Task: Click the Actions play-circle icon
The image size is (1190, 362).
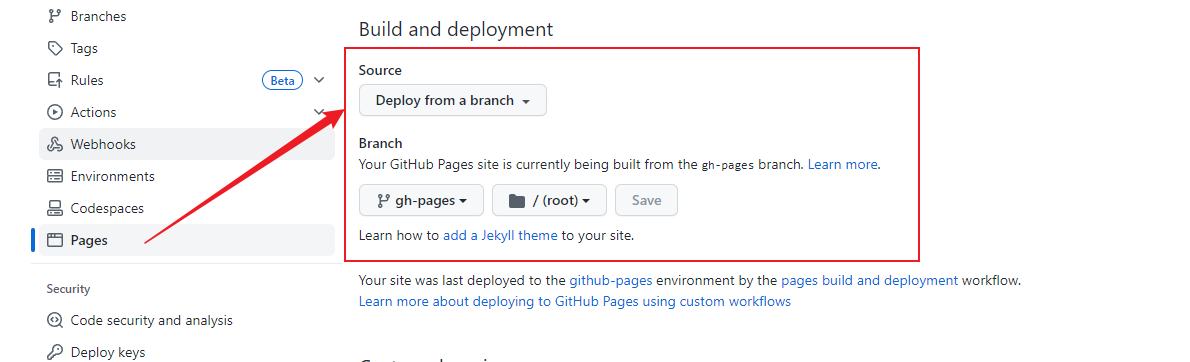Action: (x=55, y=112)
